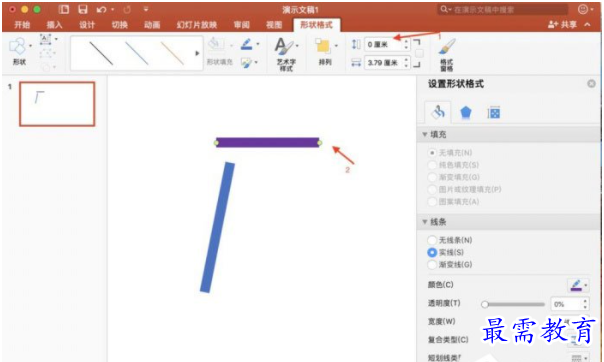Open the line color (颜色) swatch picker
The image size is (604, 362).
pos(578,285)
